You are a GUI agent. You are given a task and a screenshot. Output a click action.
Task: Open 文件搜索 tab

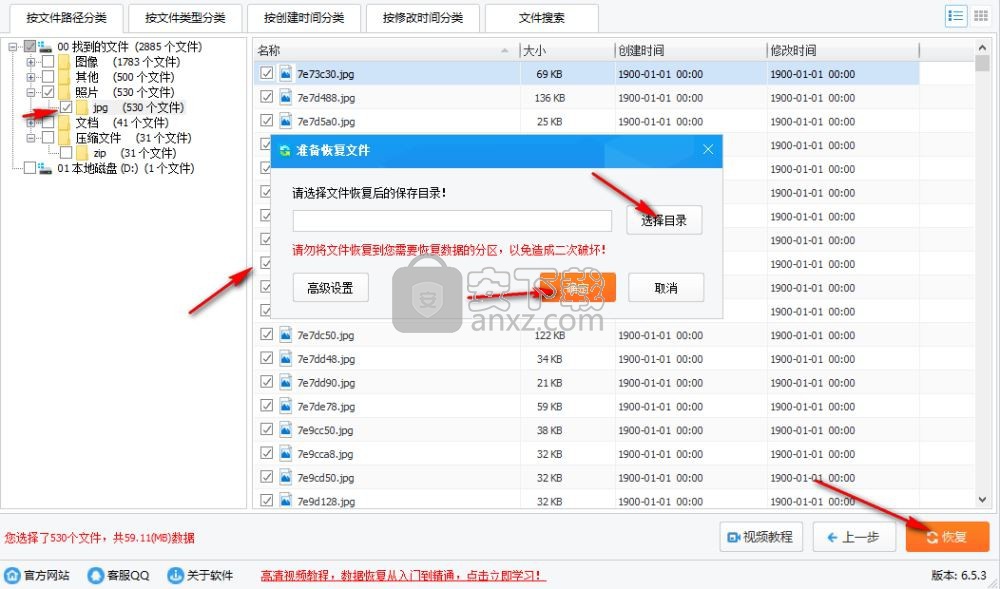541,18
